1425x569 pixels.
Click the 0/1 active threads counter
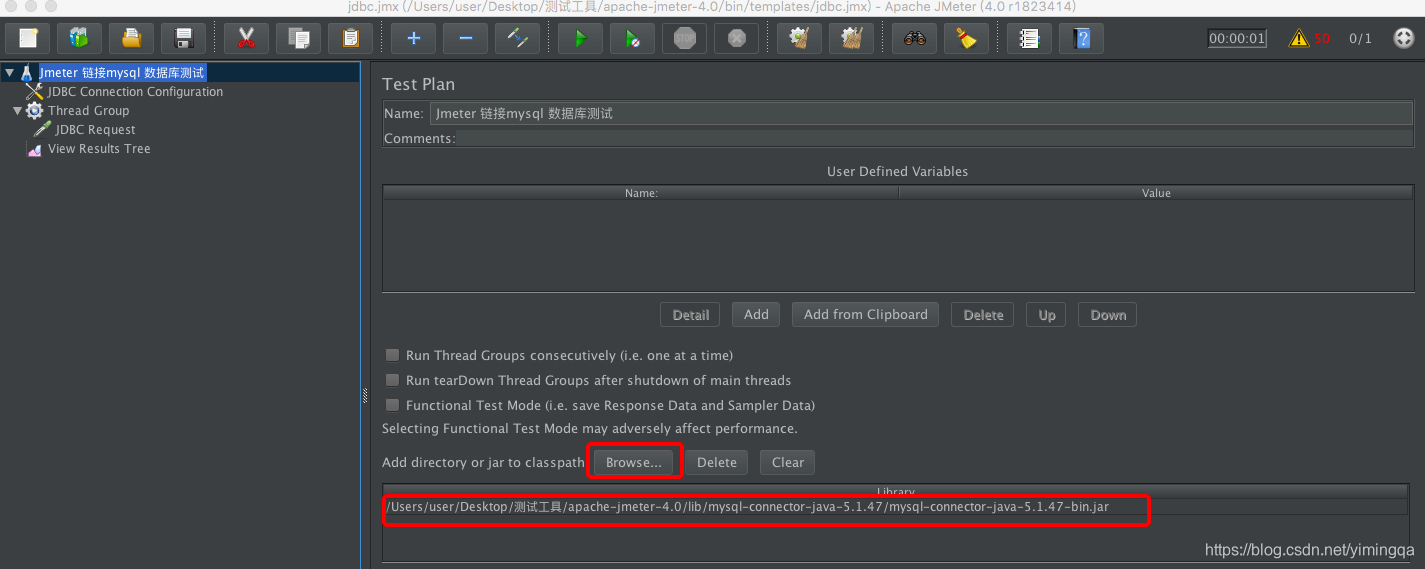pos(1360,39)
